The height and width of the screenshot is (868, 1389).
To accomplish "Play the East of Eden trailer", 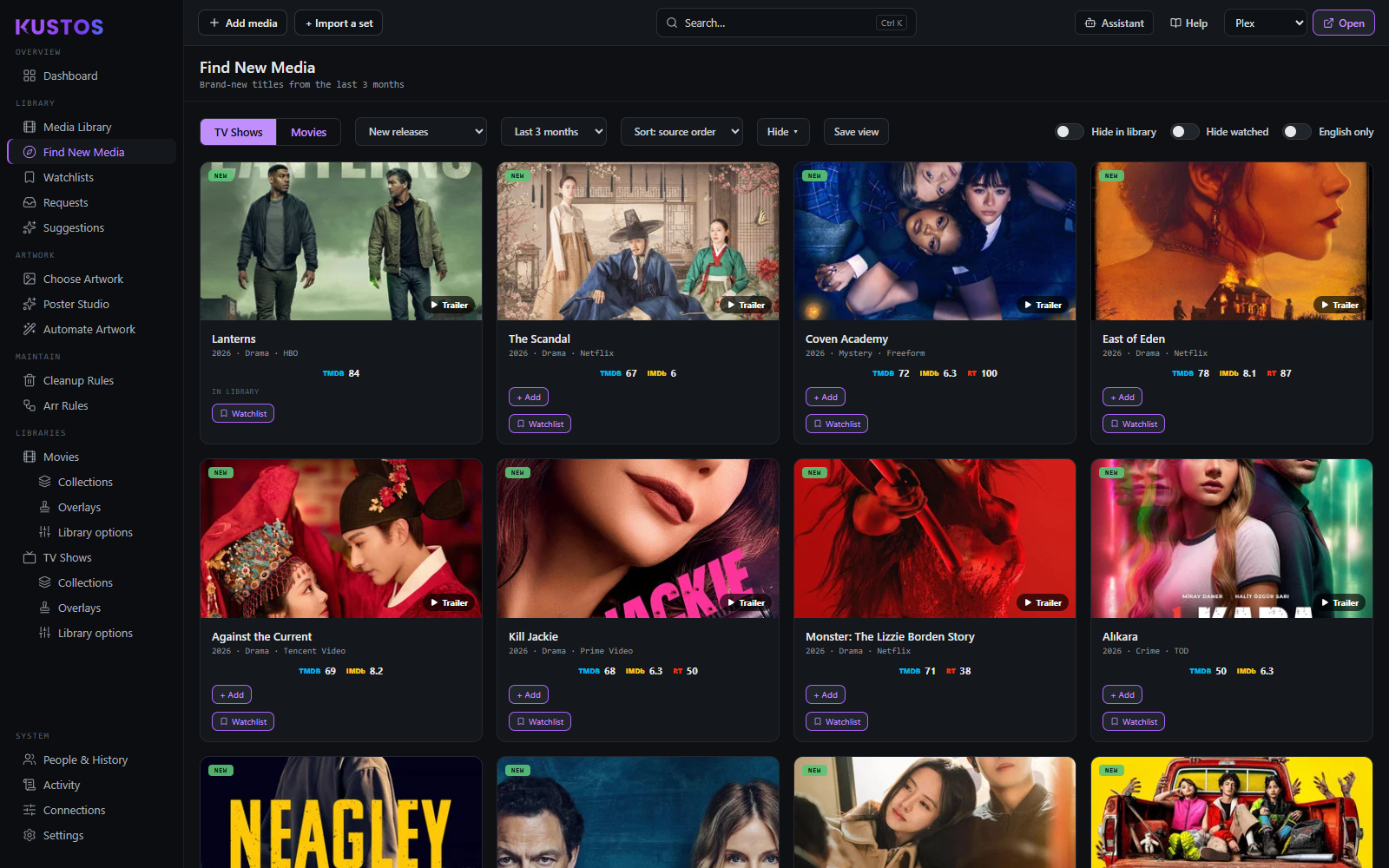I will [x=1340, y=305].
